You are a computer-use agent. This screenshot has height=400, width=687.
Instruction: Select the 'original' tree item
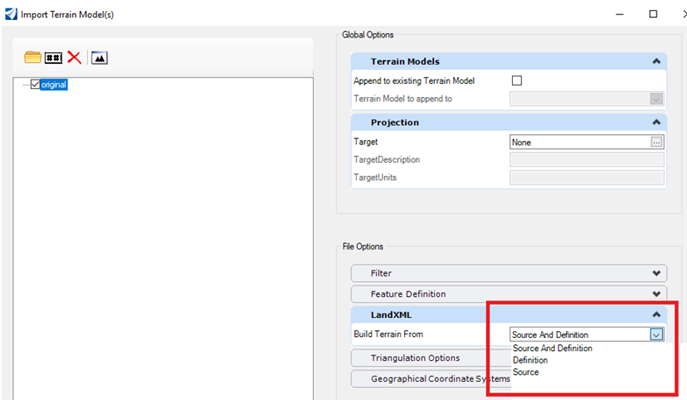click(54, 85)
